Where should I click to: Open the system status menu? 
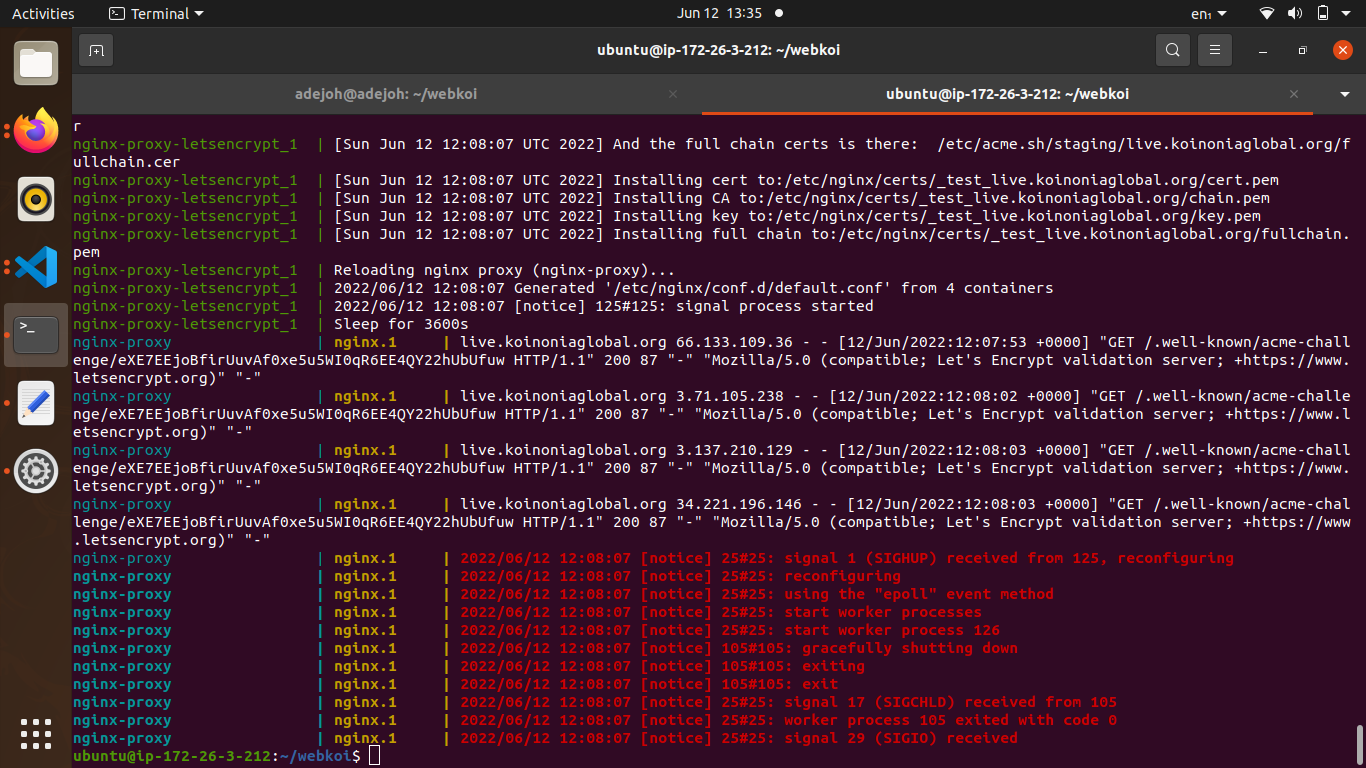[x=1300, y=13]
